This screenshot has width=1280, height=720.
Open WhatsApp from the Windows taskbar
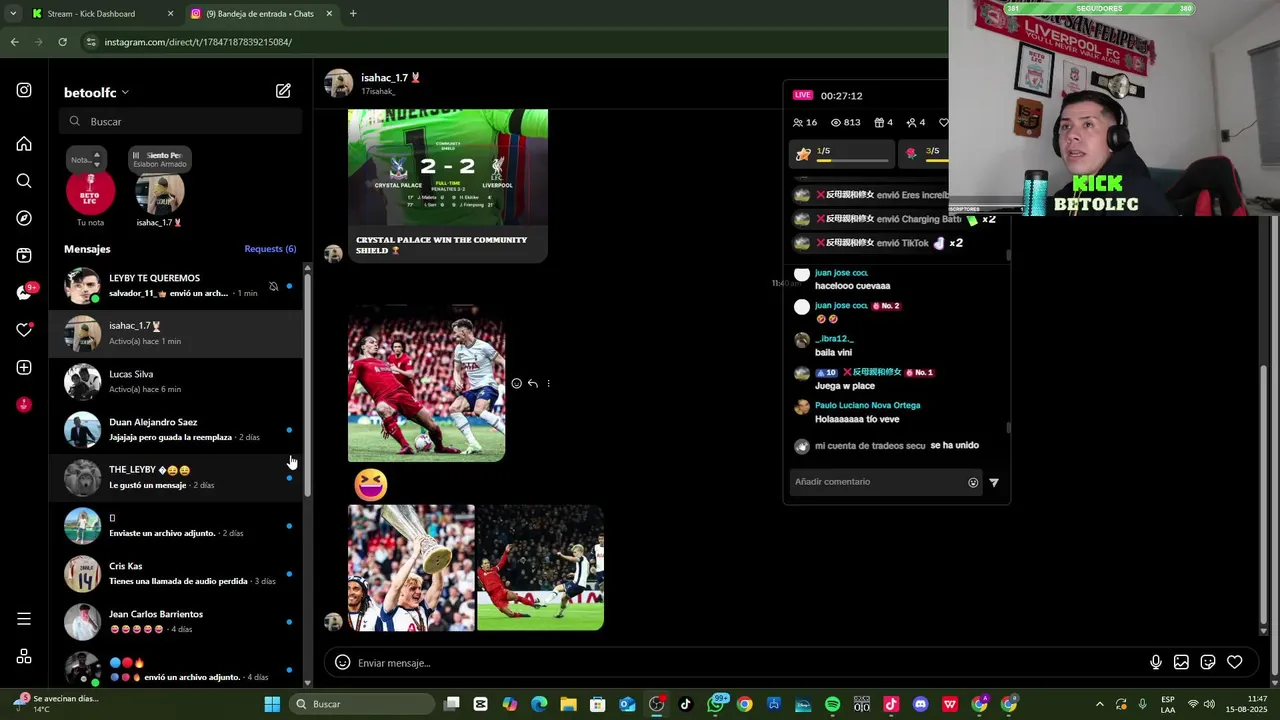point(716,704)
